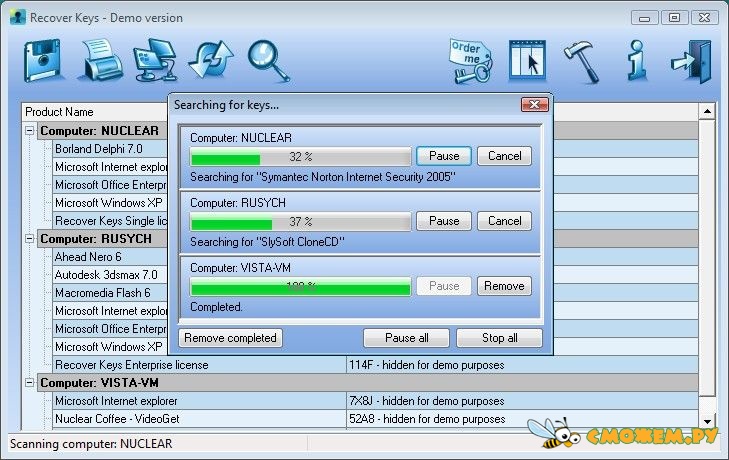This screenshot has width=729, height=460.
Task: Click the Remove completed button
Action: 230,338
